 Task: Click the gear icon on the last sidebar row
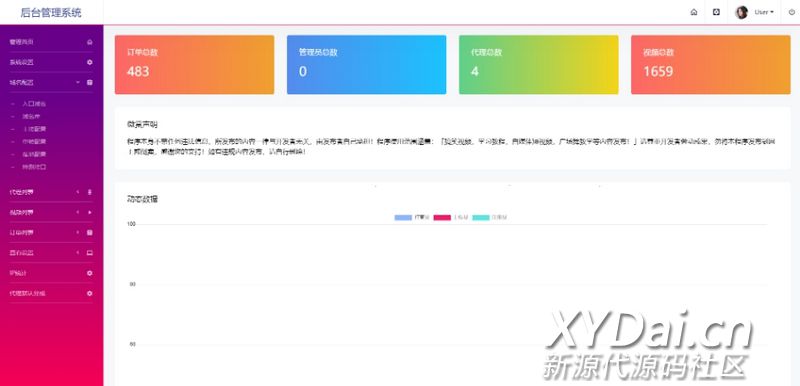coord(90,293)
